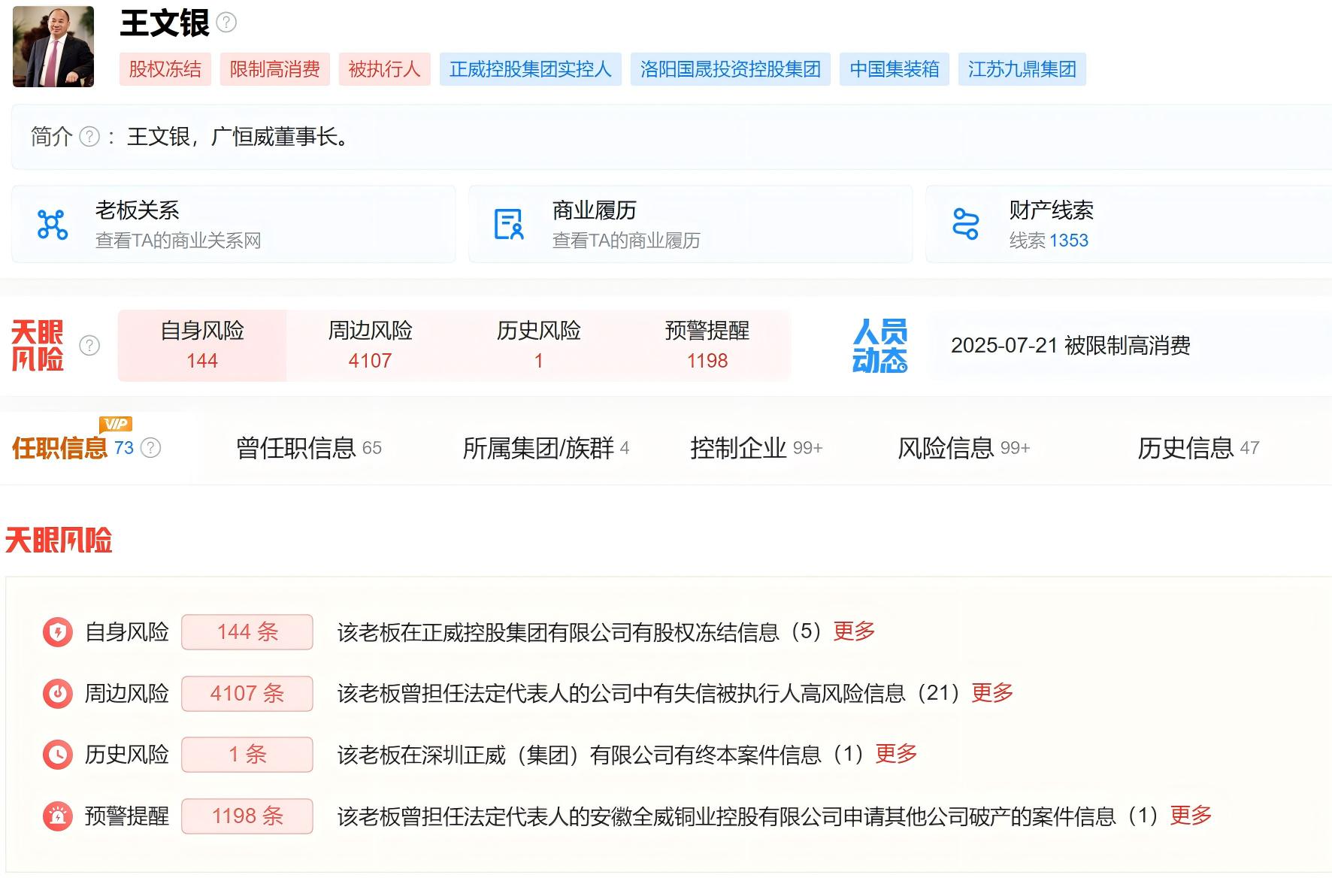Click the 1198 条 count button
This screenshot has width=1332, height=896.
247,816
